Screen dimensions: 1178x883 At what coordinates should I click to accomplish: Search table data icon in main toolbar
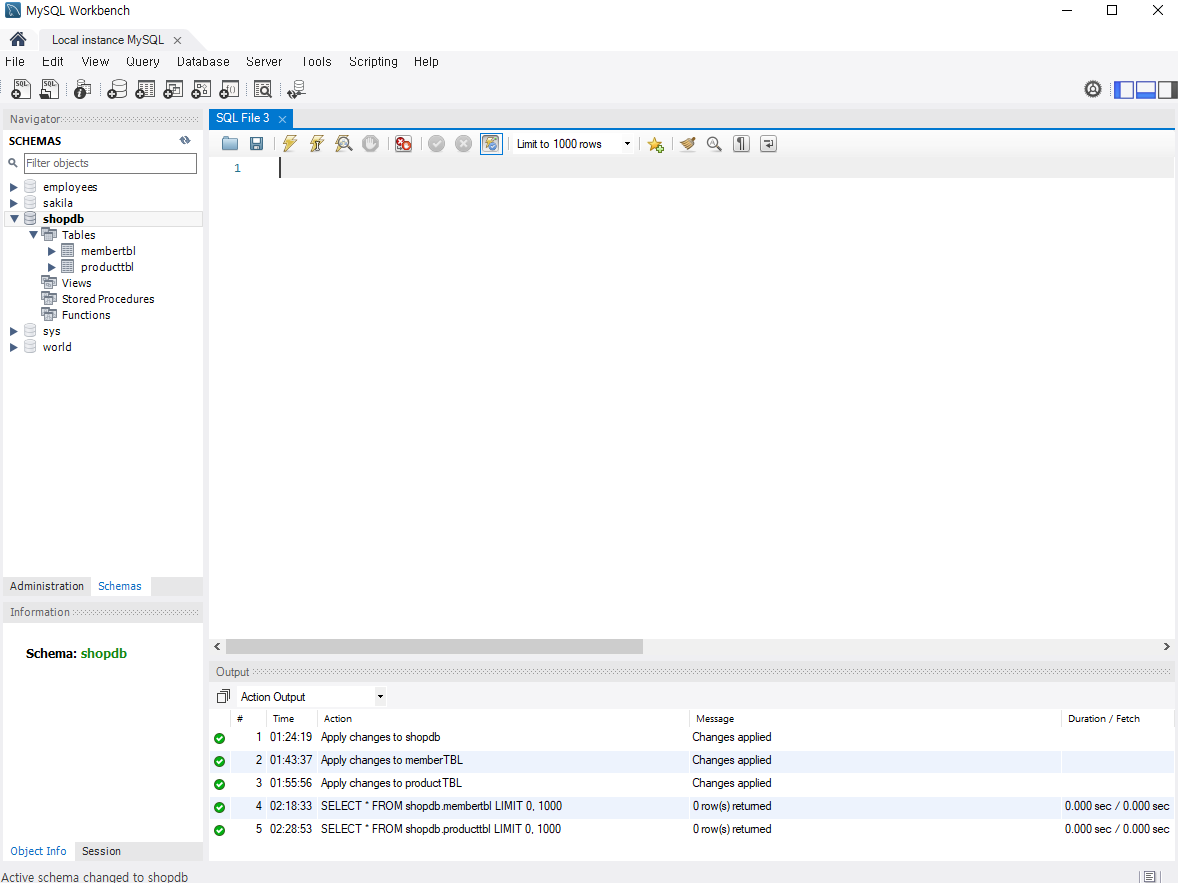262,89
